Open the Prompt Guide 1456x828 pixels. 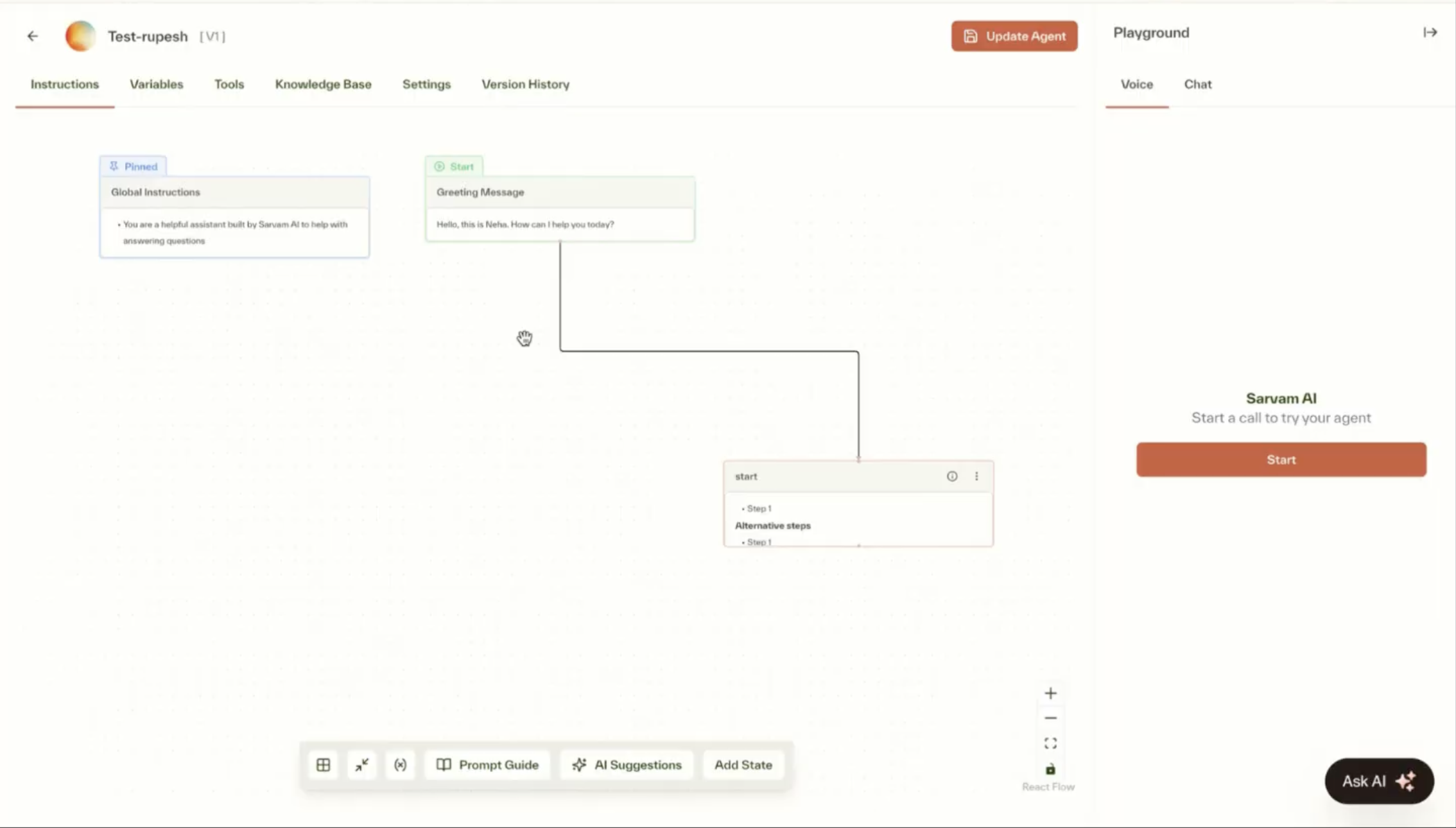(x=487, y=764)
